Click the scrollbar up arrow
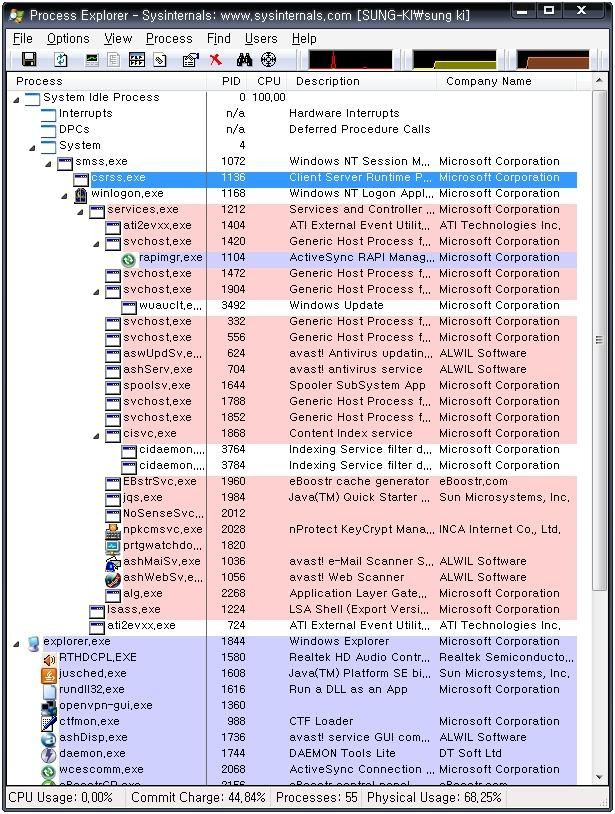The image size is (615, 814). pos(599,81)
